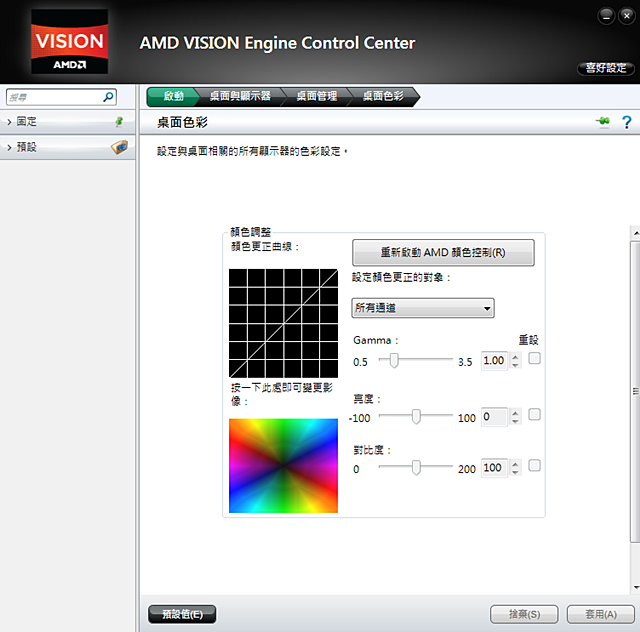Go to the 啟動 breadcrumb tab
Viewport: 640px width, 632px height.
(173, 96)
